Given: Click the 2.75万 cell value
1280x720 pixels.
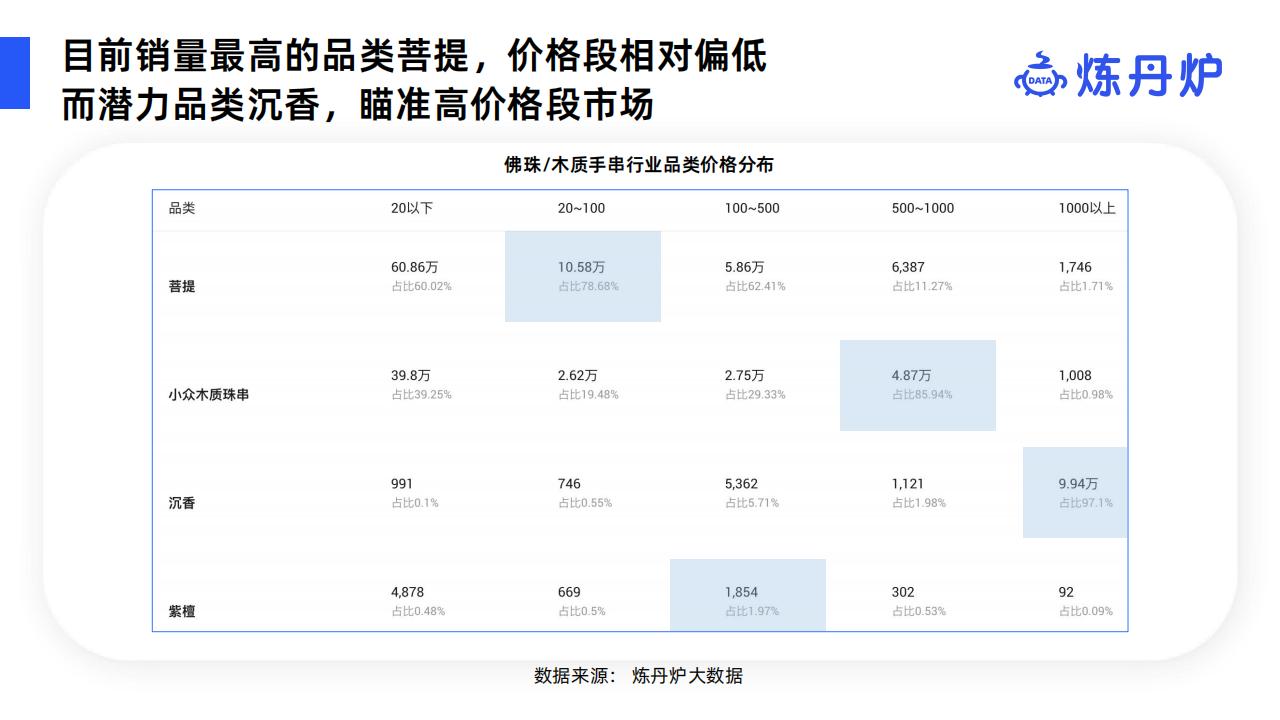Looking at the screenshot, I should (745, 375).
